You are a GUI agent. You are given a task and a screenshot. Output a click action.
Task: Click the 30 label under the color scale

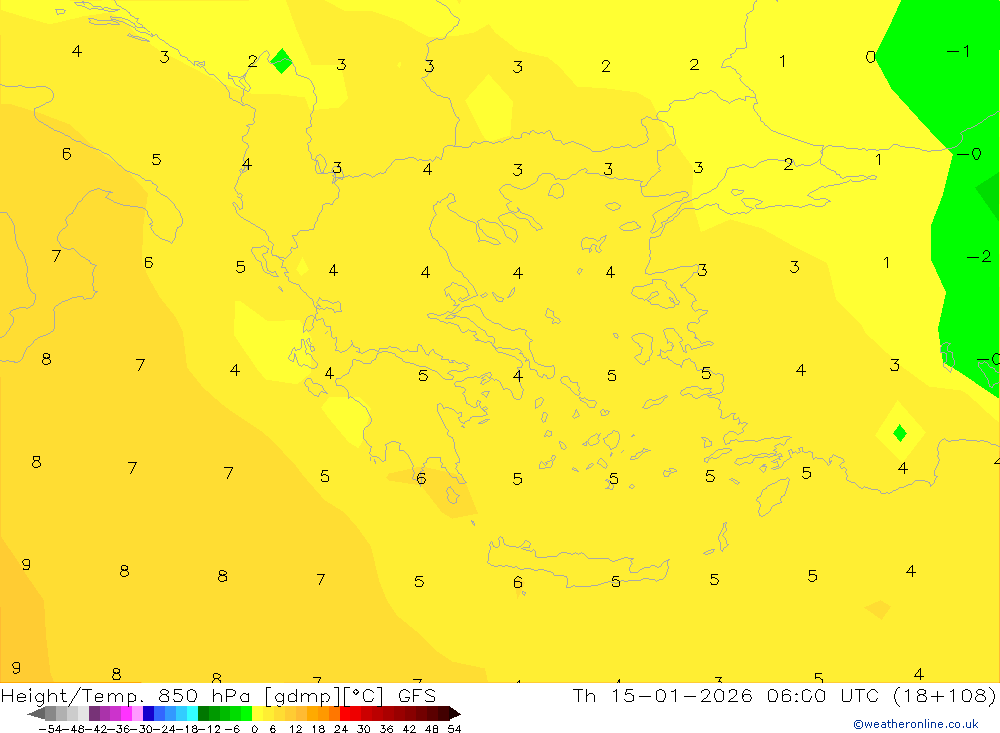[x=364, y=729]
